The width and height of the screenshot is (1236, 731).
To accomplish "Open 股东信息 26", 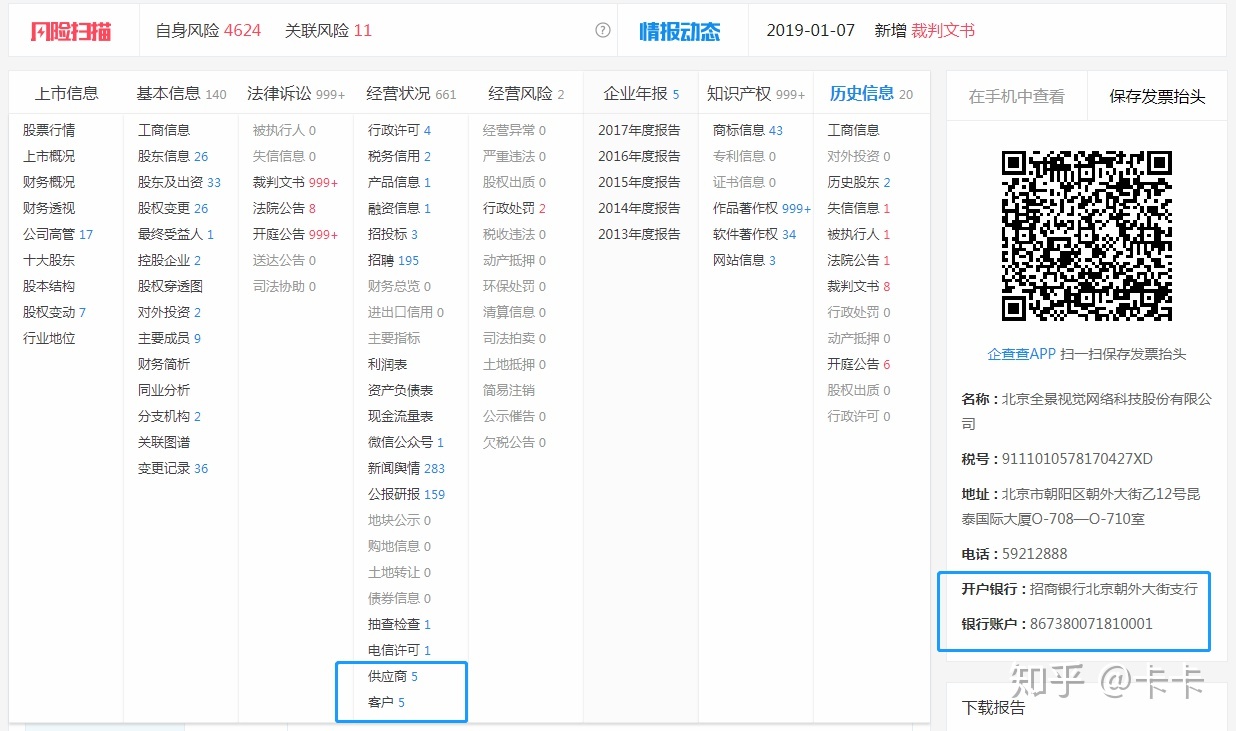I will [173, 156].
